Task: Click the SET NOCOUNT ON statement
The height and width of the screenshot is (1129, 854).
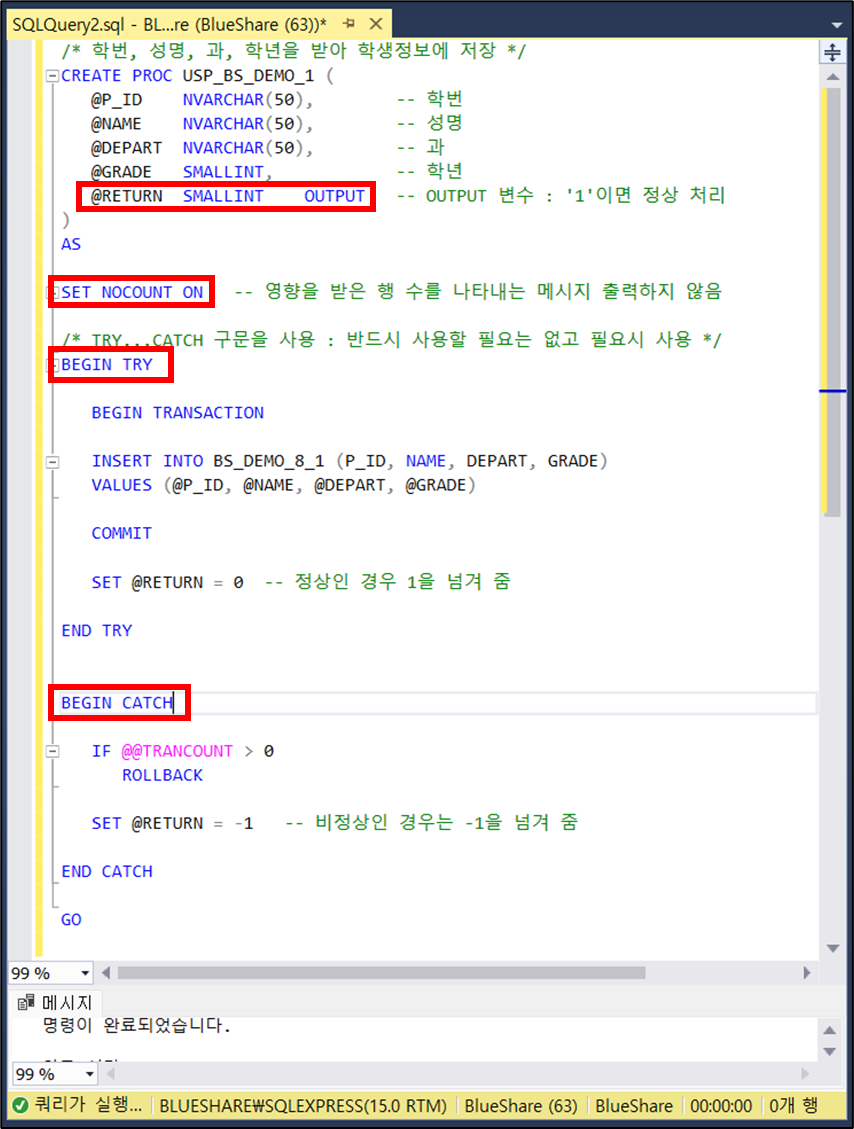Action: [x=132, y=292]
